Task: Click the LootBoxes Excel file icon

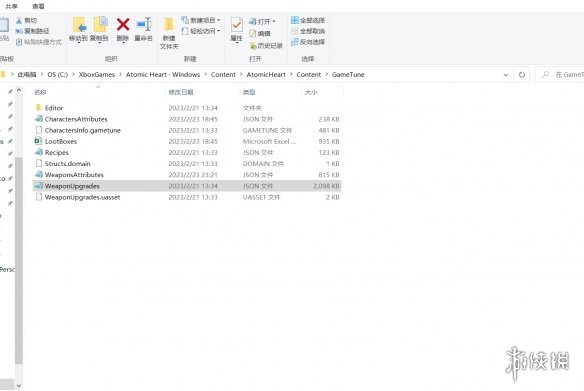Action: click(38, 141)
